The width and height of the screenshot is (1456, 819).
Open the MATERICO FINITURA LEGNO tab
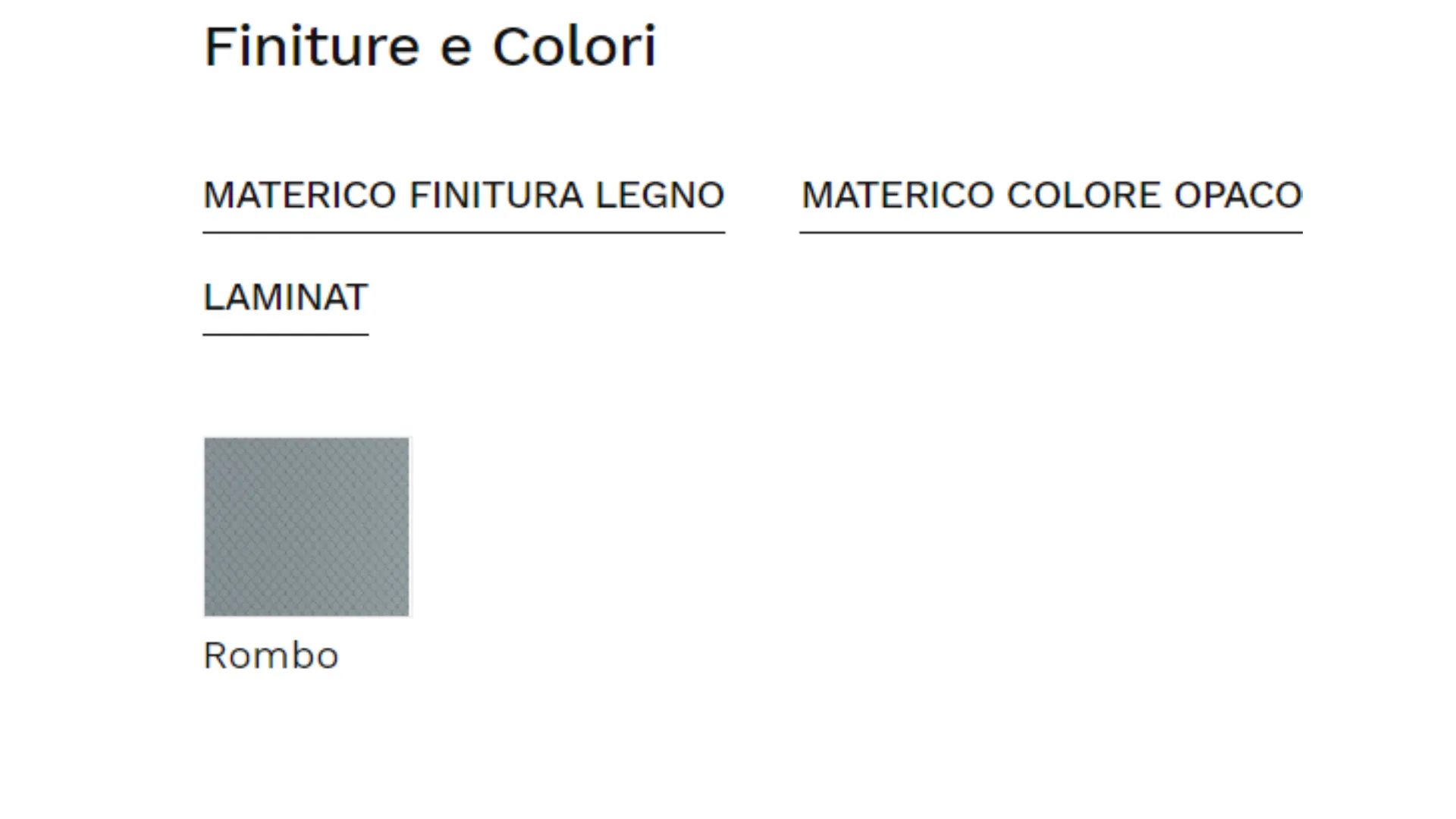coord(463,196)
